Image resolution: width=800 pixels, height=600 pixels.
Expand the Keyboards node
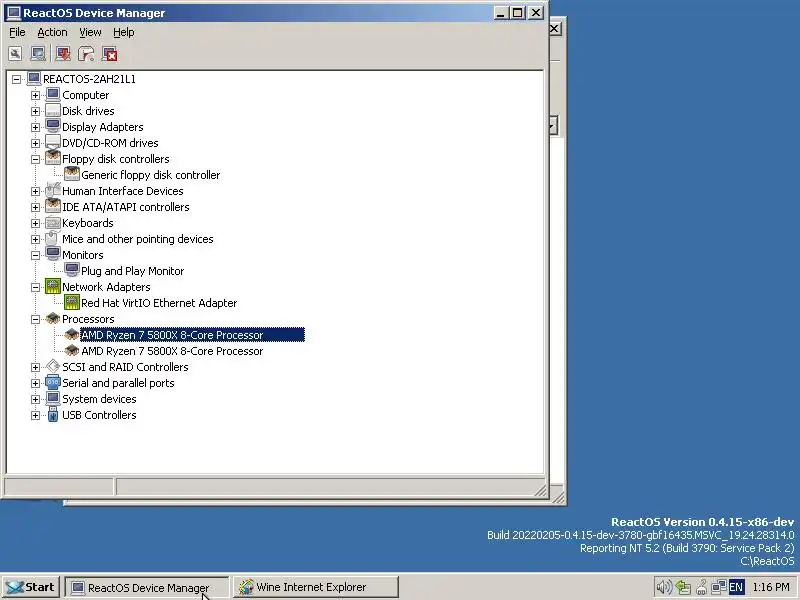tap(35, 223)
